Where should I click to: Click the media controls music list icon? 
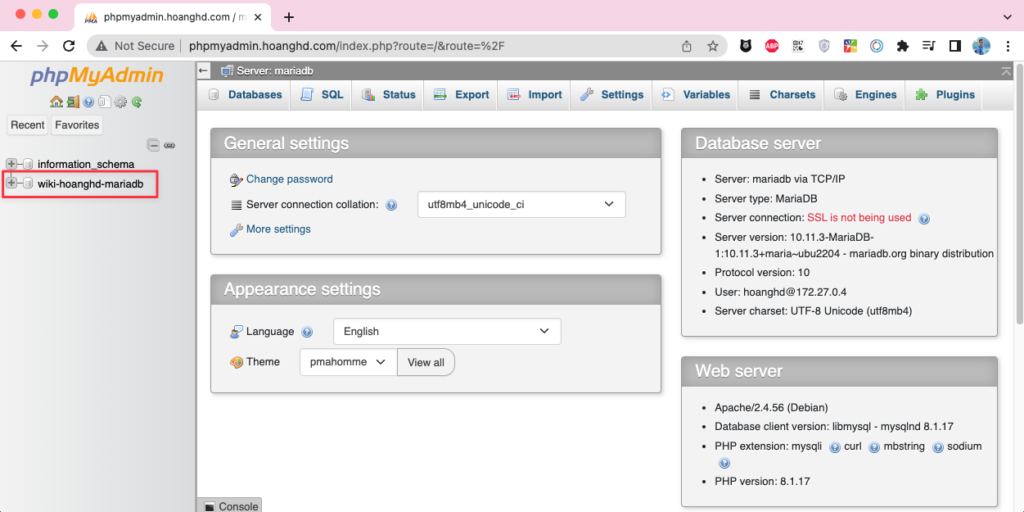point(929,46)
